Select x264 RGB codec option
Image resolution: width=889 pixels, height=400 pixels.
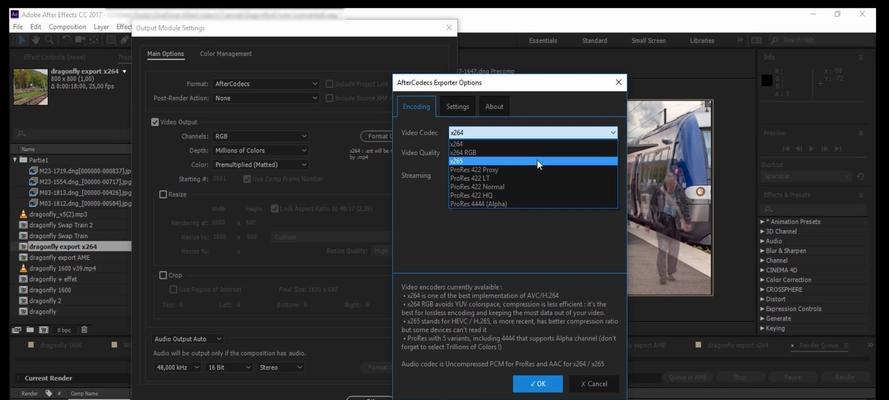533,152
